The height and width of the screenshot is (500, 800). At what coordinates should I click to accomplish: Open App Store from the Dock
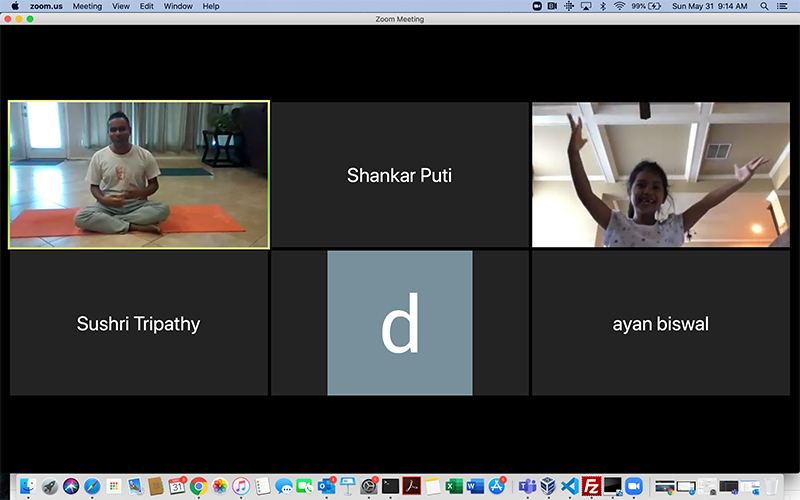tap(496, 486)
